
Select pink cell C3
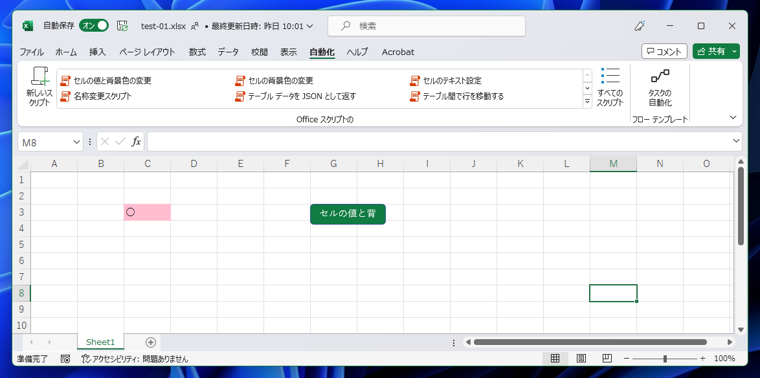tap(147, 212)
